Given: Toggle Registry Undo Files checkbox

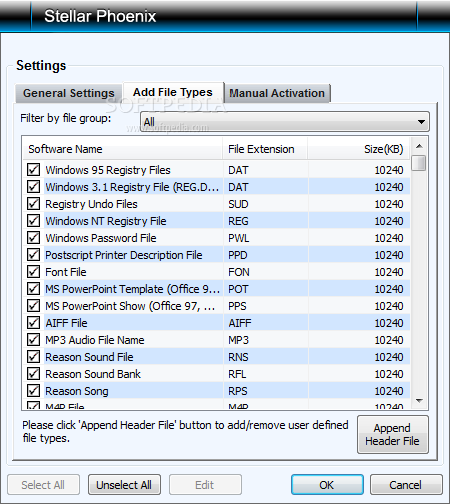Looking at the screenshot, I should tap(33, 204).
